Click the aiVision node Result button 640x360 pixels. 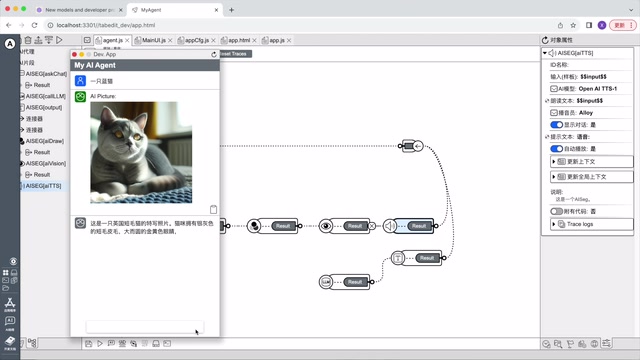point(355,226)
